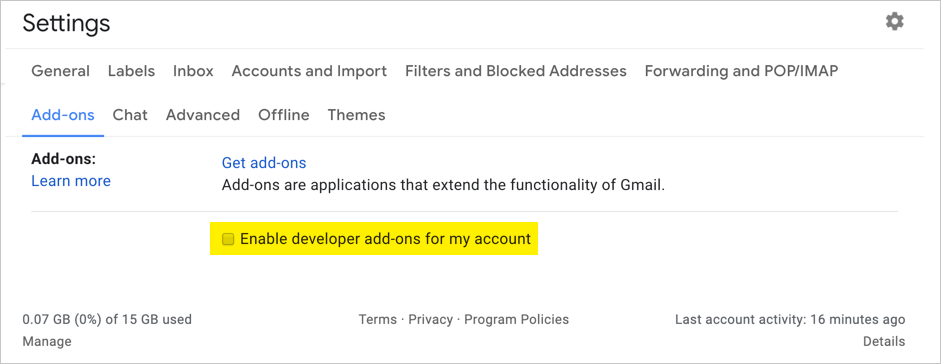Screen dimensions: 941x364
Task: Click the Settings page heading
Action: point(67,23)
